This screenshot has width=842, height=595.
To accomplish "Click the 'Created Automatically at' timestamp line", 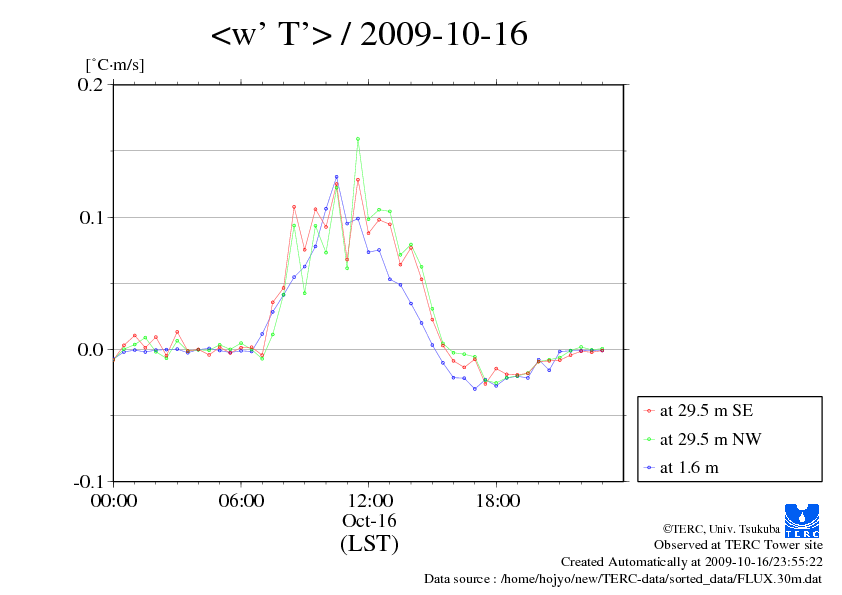I will pos(692,562).
